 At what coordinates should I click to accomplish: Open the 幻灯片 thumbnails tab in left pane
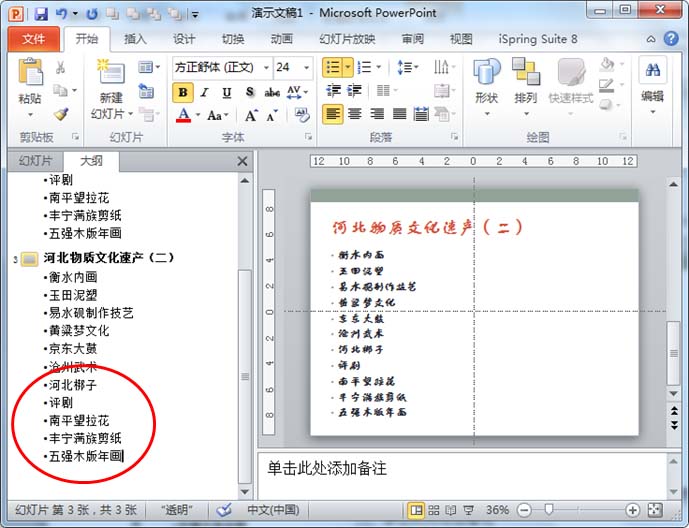coord(33,161)
